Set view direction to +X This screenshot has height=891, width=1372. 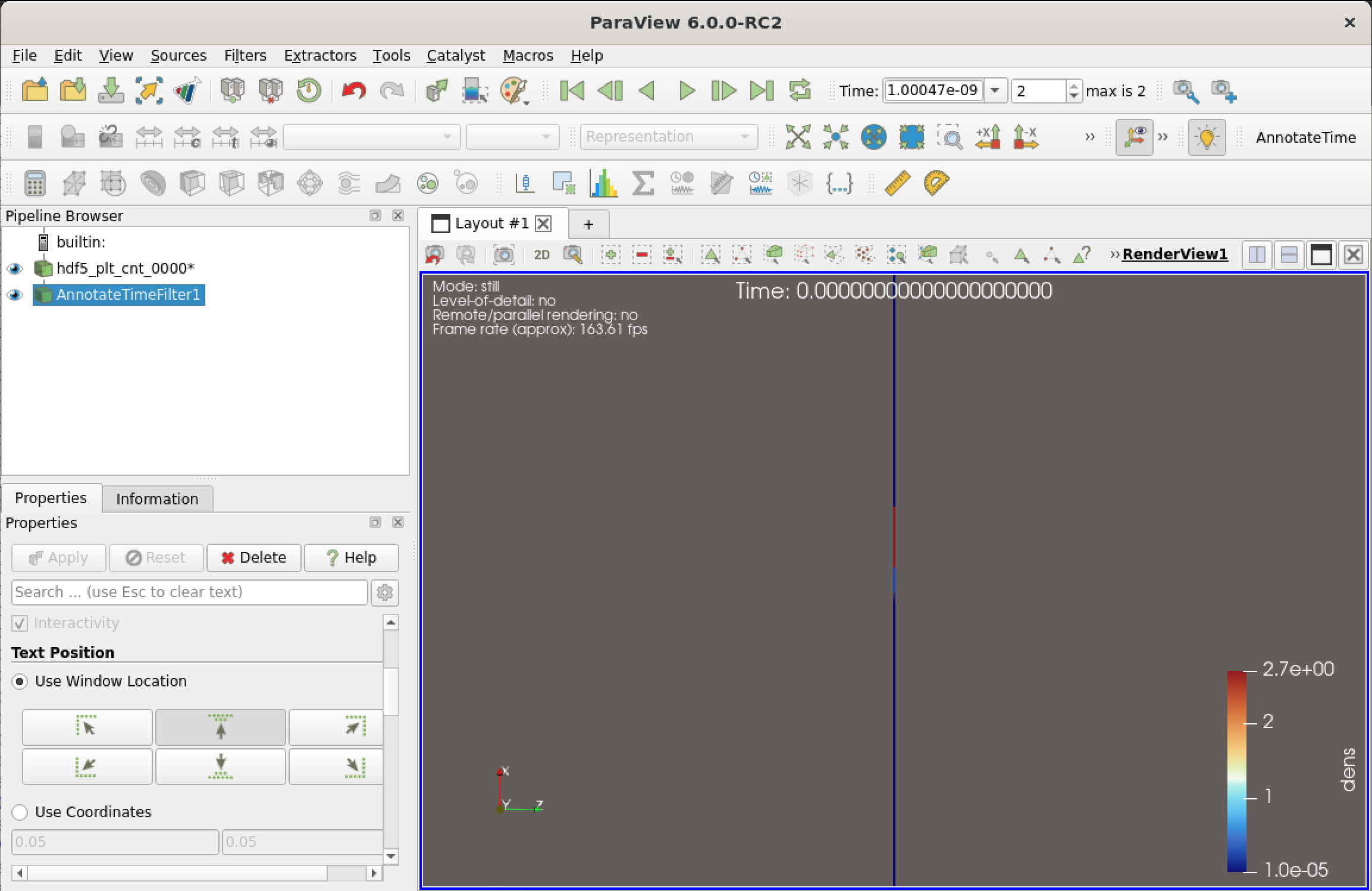click(988, 137)
